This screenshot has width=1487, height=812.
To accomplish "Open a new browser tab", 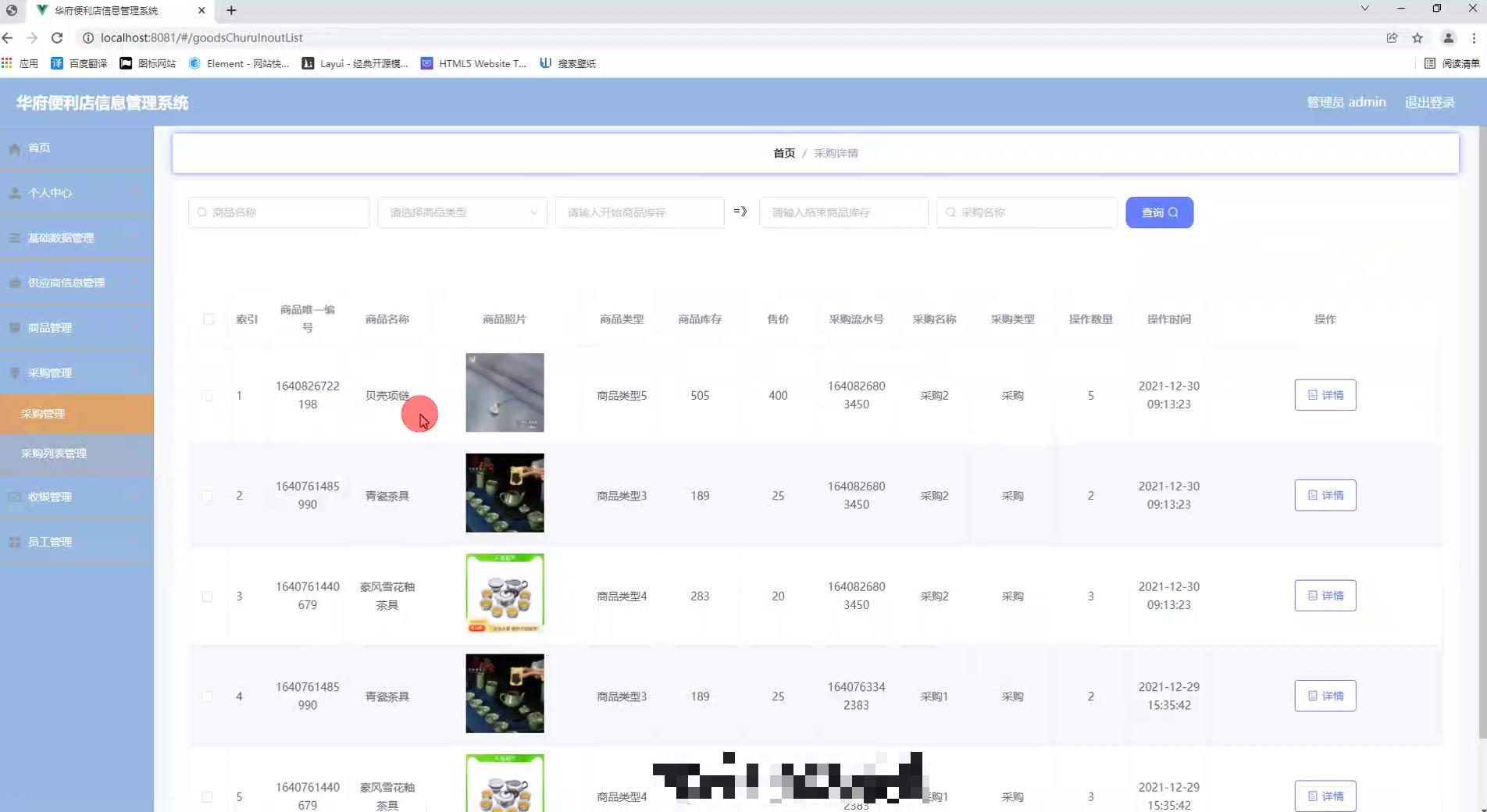I will click(x=231, y=10).
